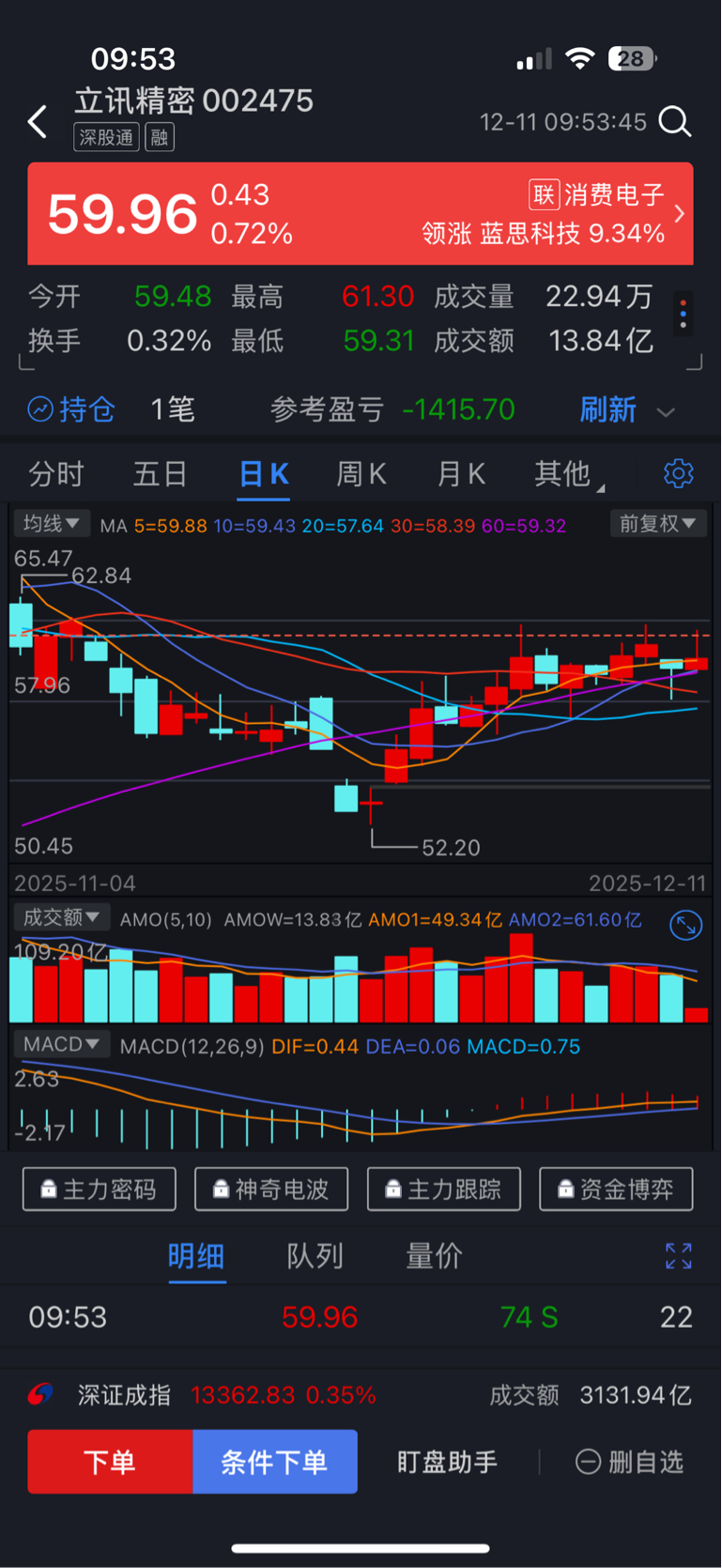This screenshot has width=722, height=1568.
Task: Tap the 60=59.32 moving average label
Action: point(524,526)
